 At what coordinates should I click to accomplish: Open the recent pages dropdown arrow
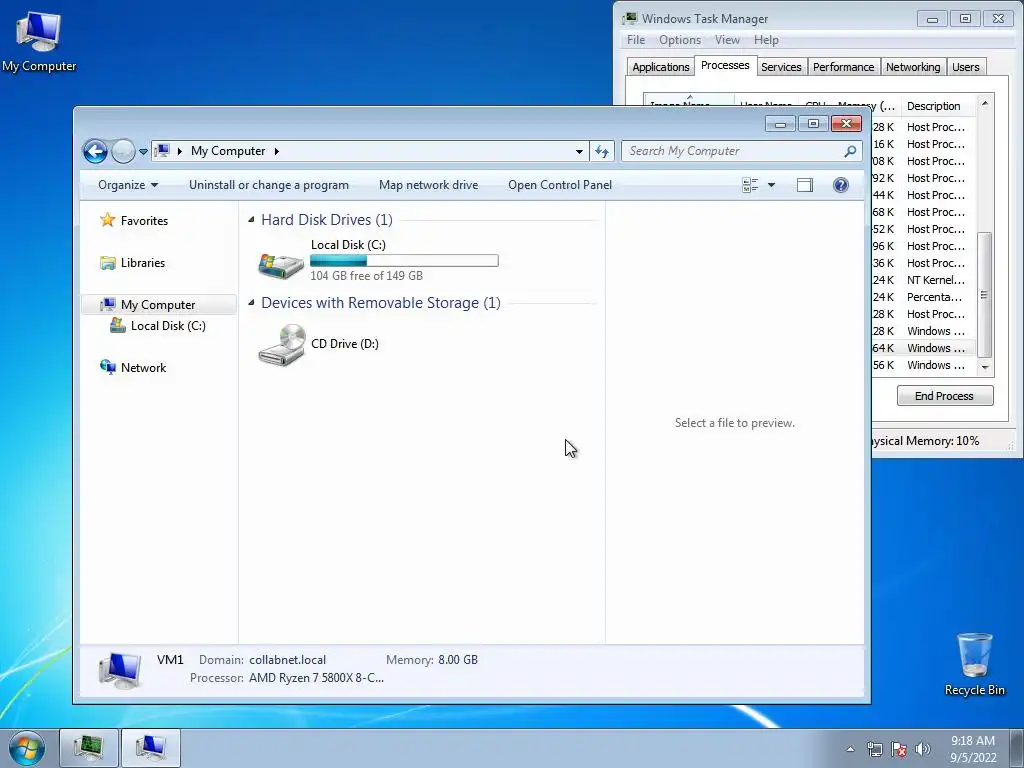coord(143,152)
